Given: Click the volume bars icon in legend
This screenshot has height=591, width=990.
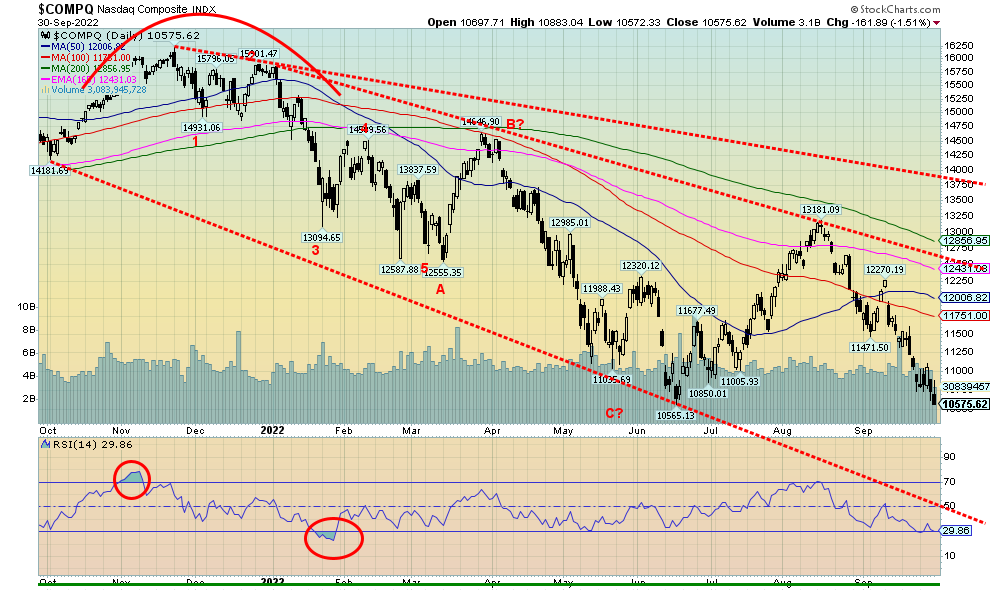Looking at the screenshot, I should pos(43,90).
